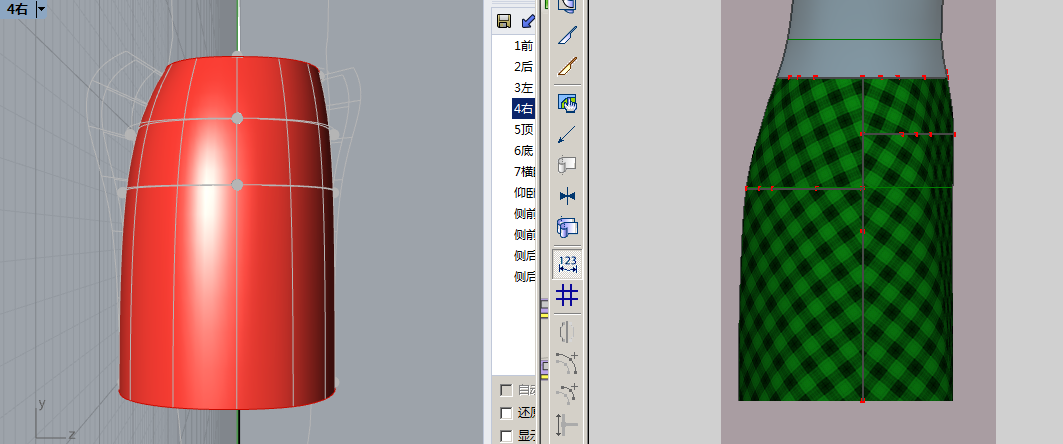
Task: Toggle the 123 dimension measure tool
Action: [567, 264]
